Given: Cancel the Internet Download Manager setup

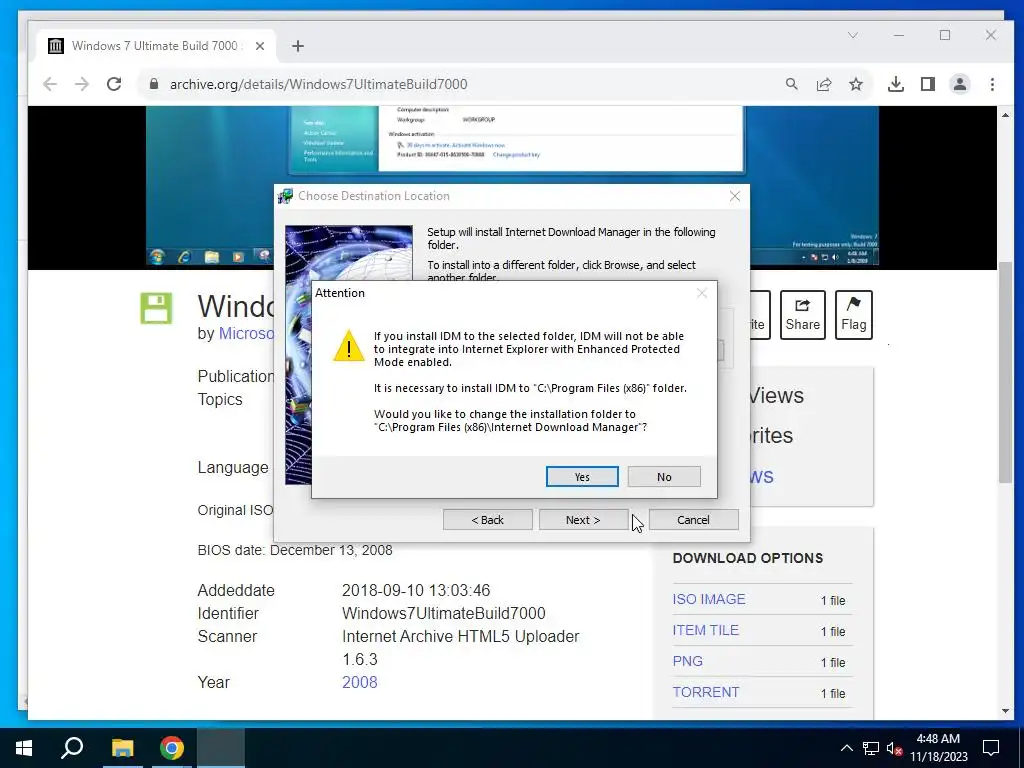Looking at the screenshot, I should click(693, 520).
